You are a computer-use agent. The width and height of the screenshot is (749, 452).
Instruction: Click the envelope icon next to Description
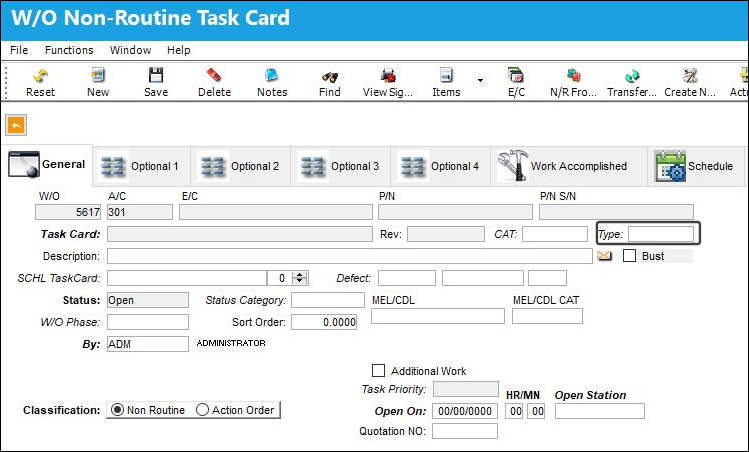pos(604,256)
